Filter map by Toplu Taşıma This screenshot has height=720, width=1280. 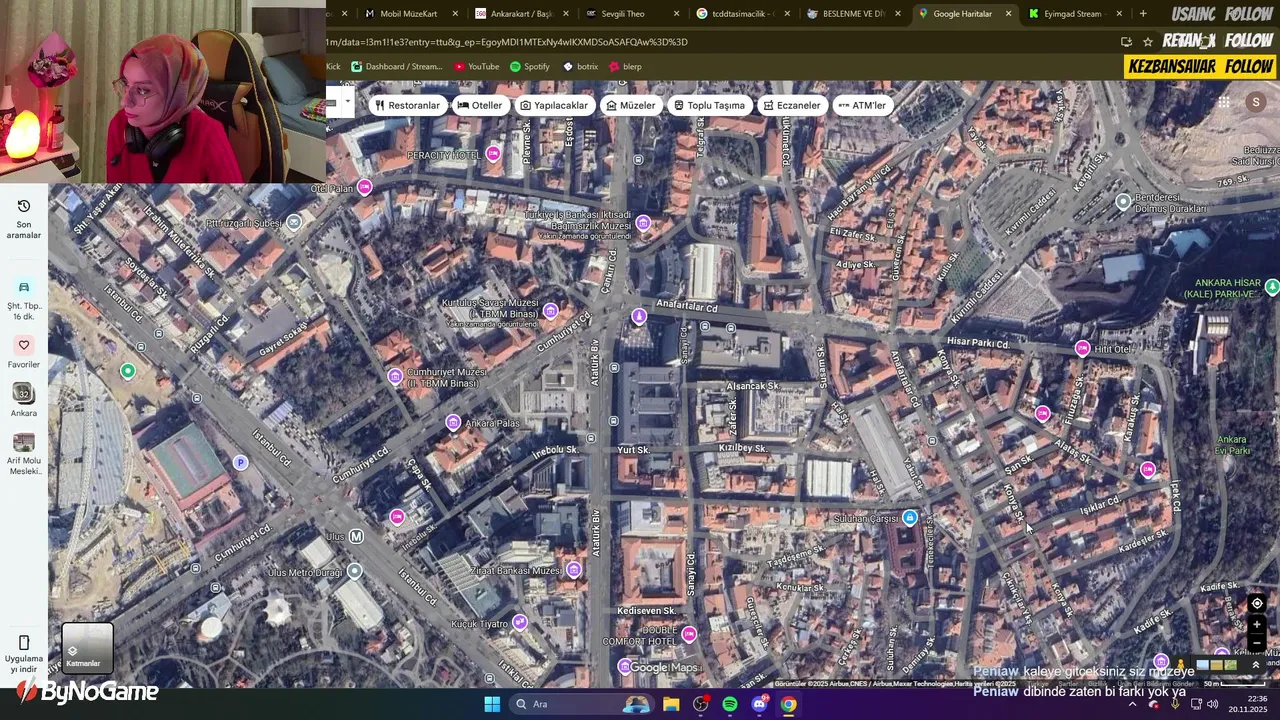coord(710,105)
